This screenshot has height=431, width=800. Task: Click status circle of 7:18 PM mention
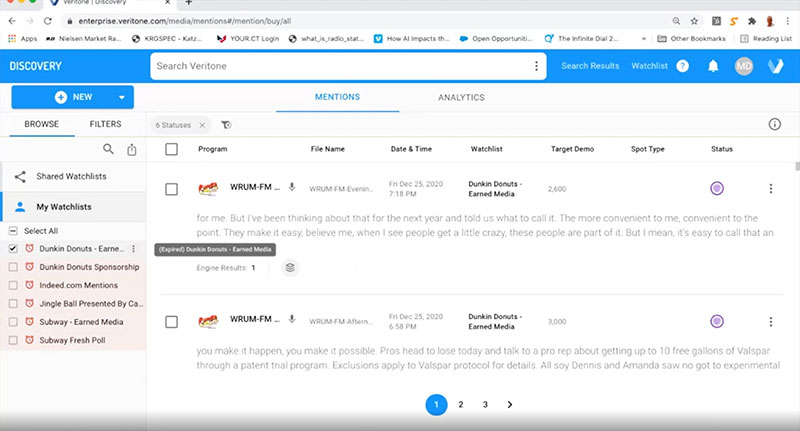tap(717, 189)
